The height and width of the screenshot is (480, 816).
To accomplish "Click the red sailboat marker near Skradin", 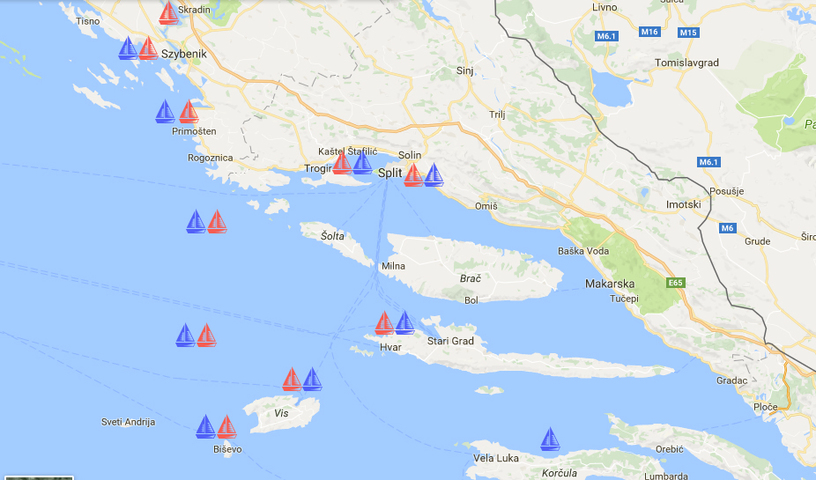I will (169, 13).
